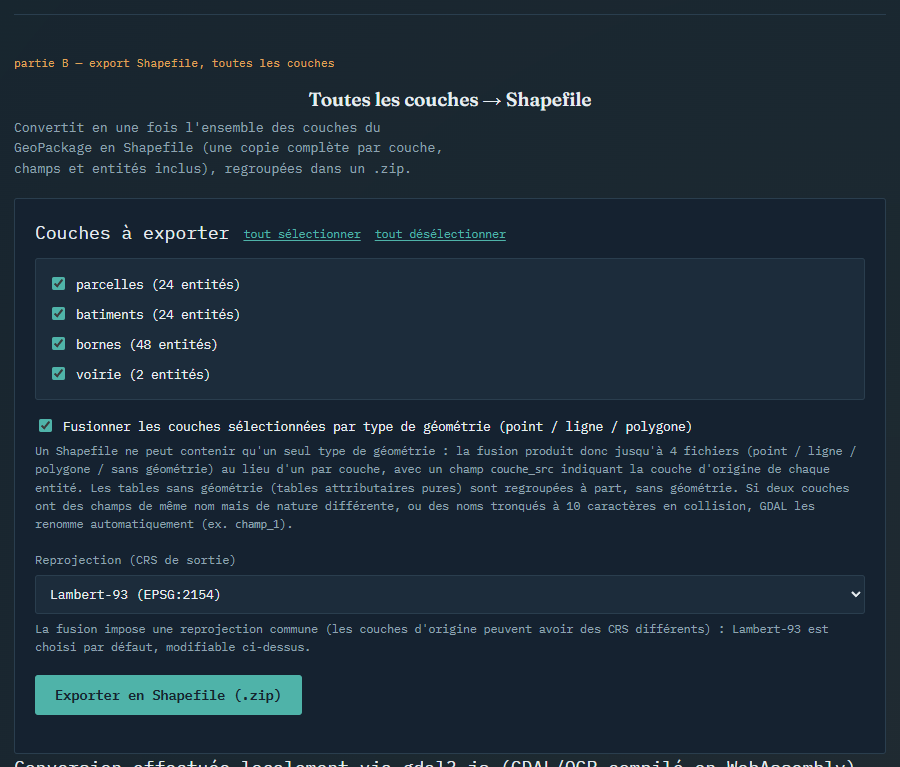Select the 'batiments (24 entités)' label
The height and width of the screenshot is (767, 900).
coord(158,315)
